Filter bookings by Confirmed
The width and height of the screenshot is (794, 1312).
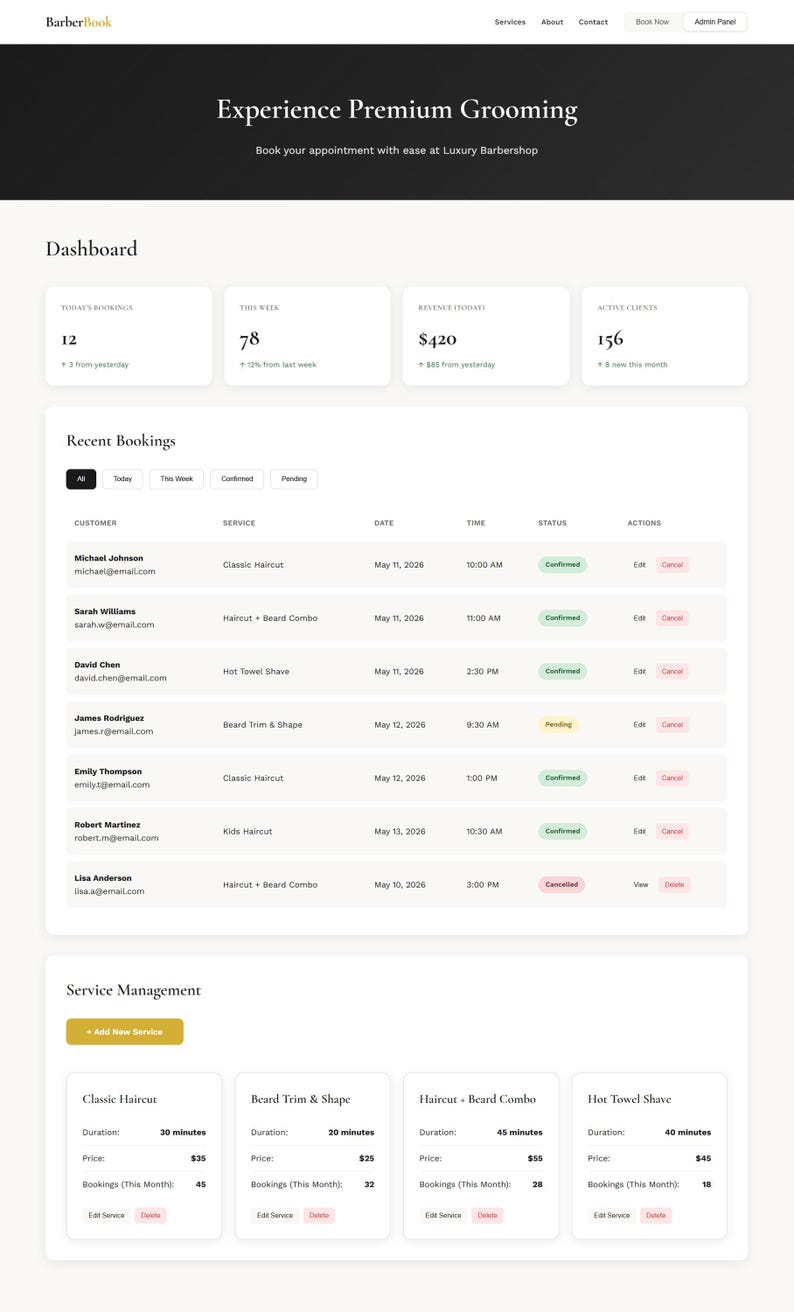pyautogui.click(x=237, y=479)
